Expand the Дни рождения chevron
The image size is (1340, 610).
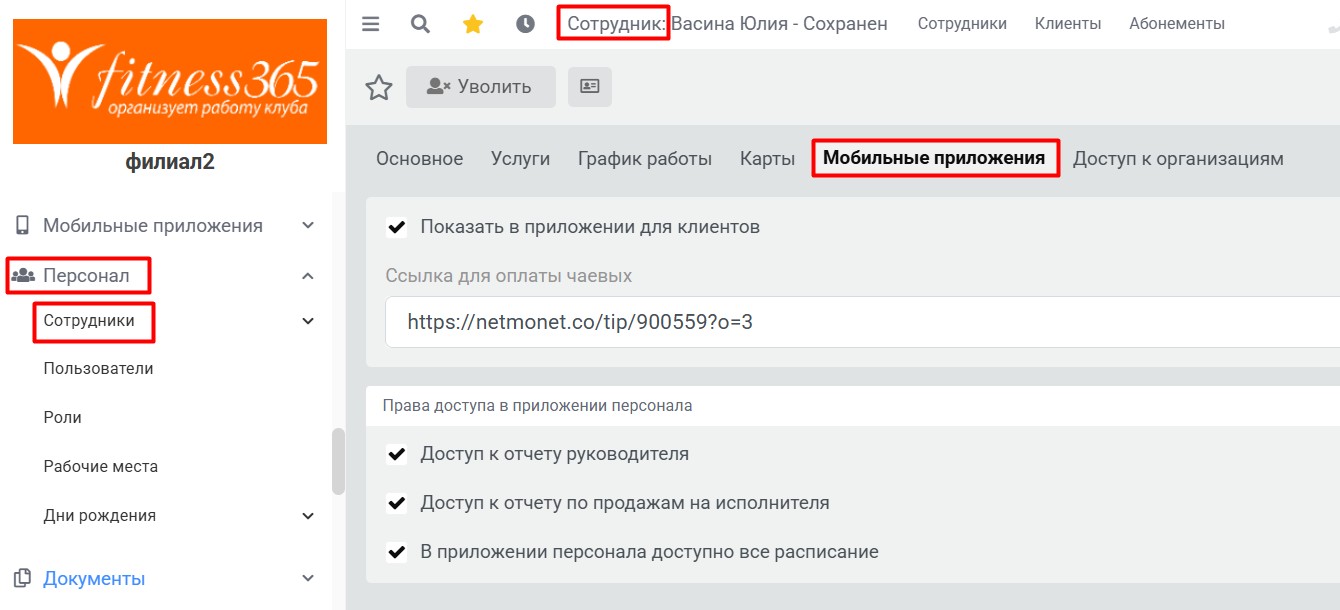(308, 516)
